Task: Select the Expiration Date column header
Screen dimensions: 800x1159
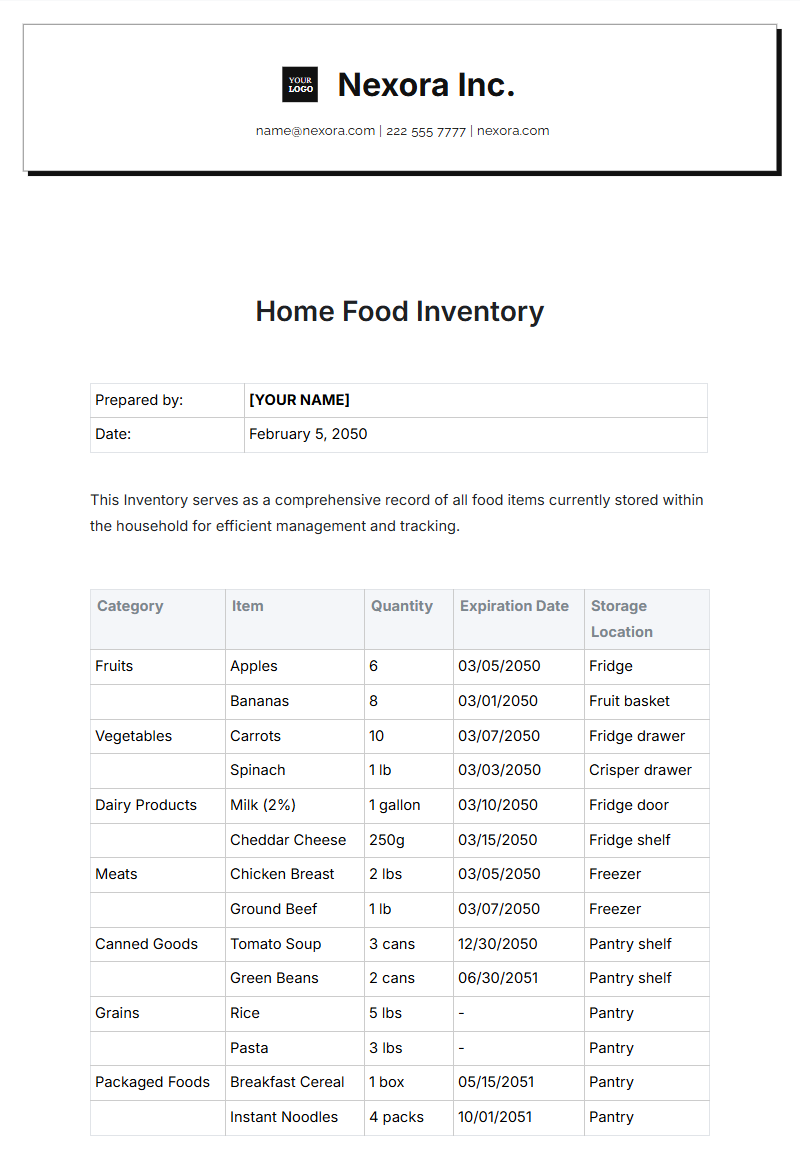Action: (x=514, y=606)
